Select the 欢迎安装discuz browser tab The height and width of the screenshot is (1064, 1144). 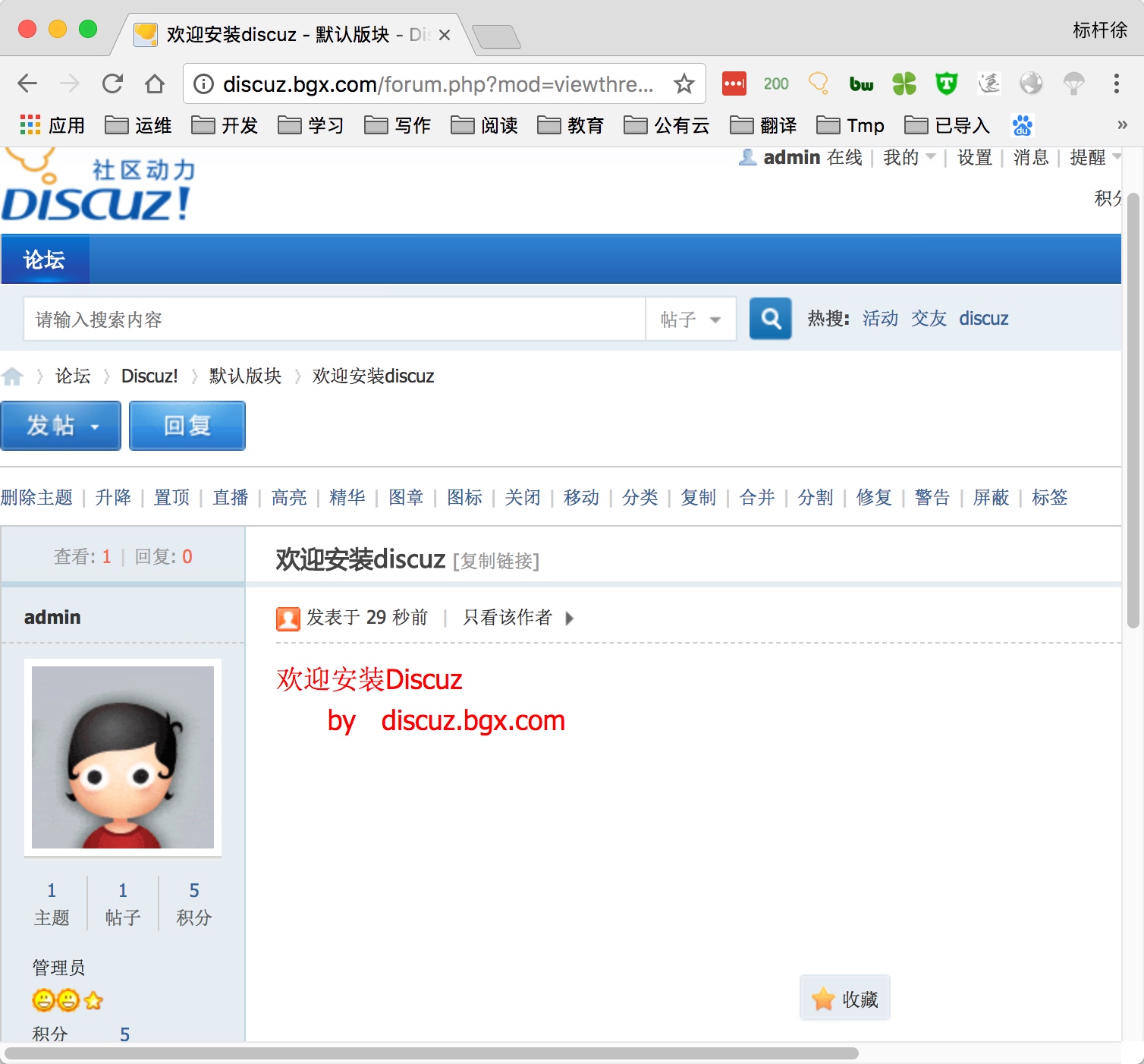click(x=292, y=35)
